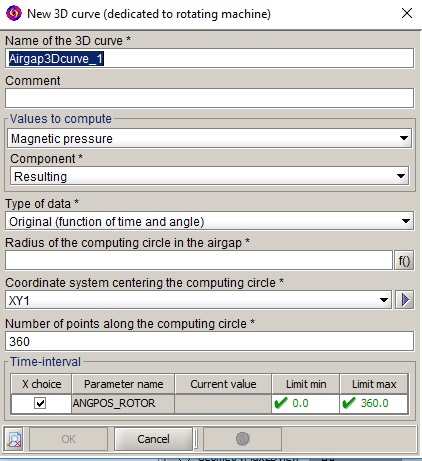Image resolution: width=422 pixels, height=461 pixels.
Task: Click the Number of points field
Action: 209,341
